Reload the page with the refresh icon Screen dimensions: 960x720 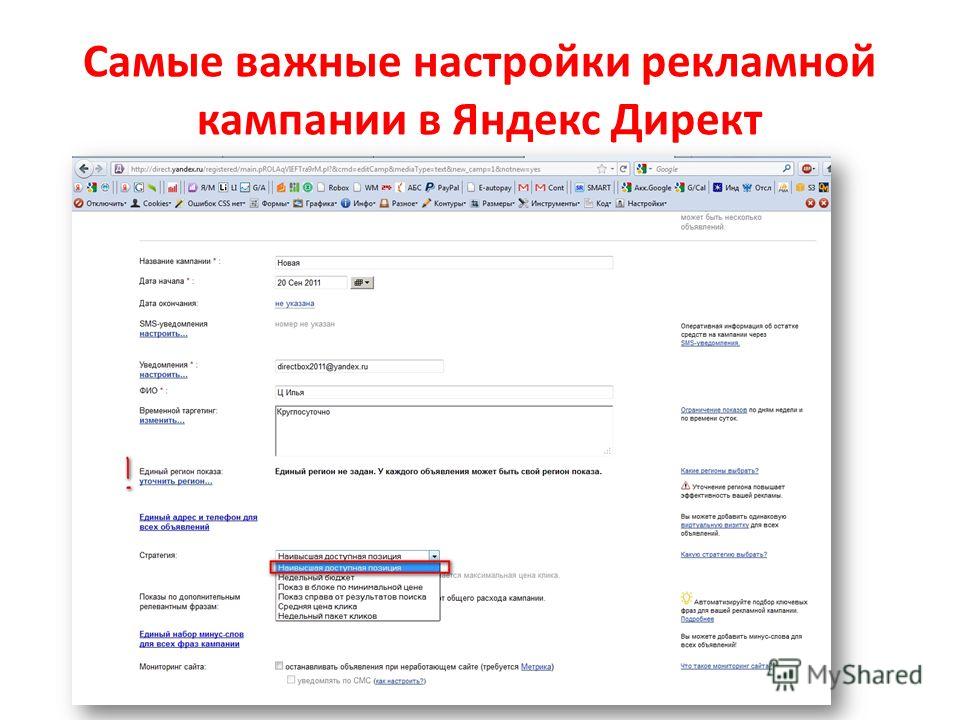(623, 169)
